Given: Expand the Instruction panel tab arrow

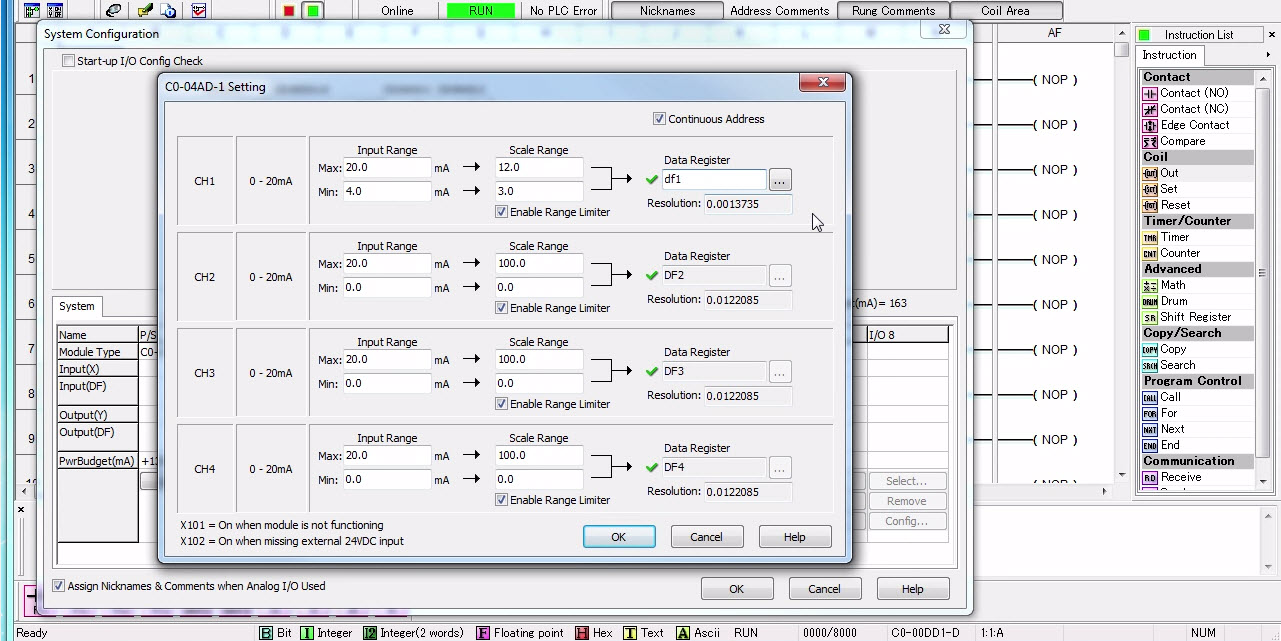Looking at the screenshot, I should pos(1268,55).
